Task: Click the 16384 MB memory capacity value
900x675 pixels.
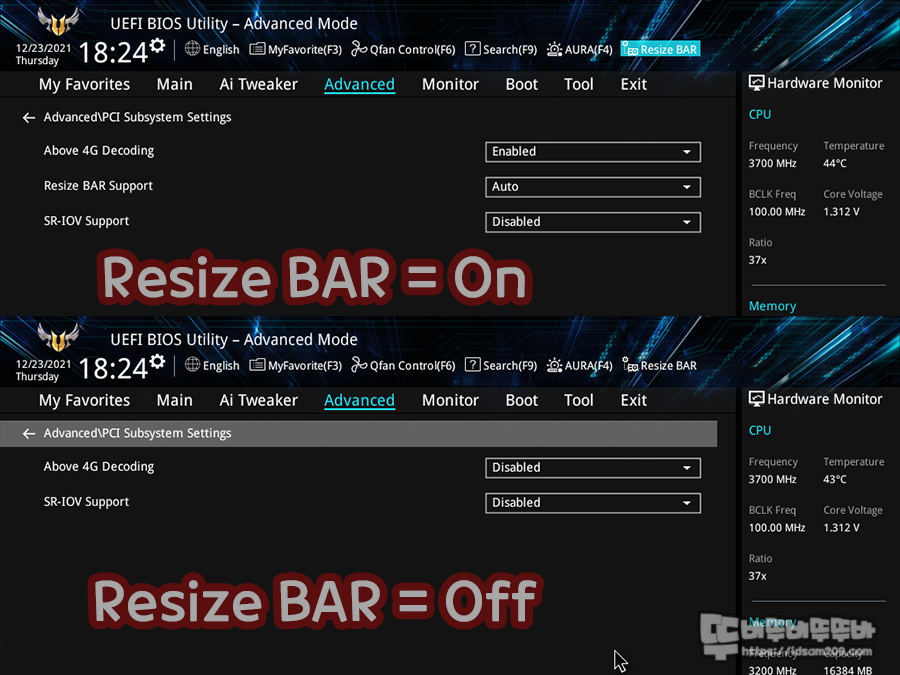Action: [848, 670]
